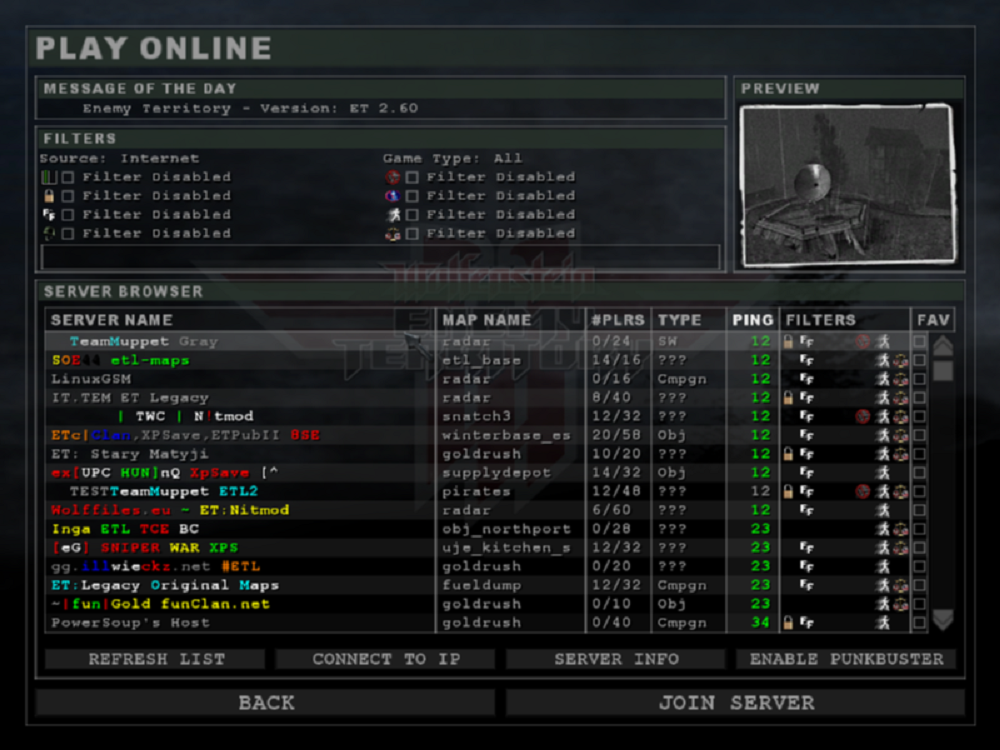Click the server list scroll down arrow
1000x750 pixels.
(x=943, y=619)
